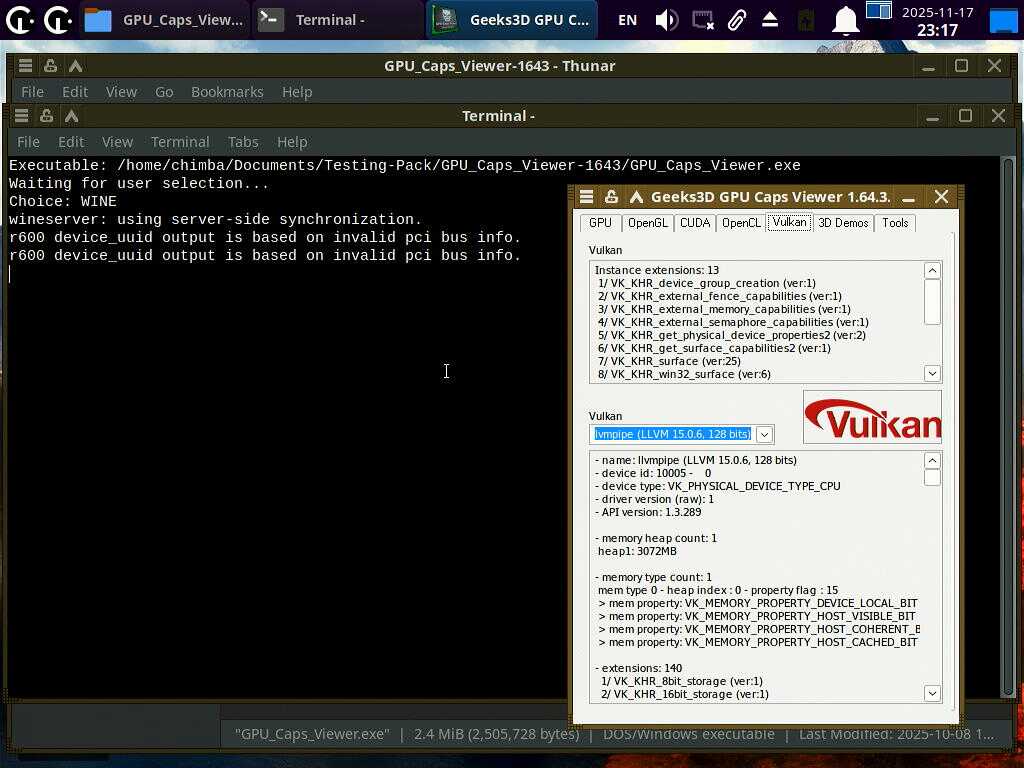The height and width of the screenshot is (768, 1024).
Task: Open Terminal Edit menu
Action: [71, 142]
